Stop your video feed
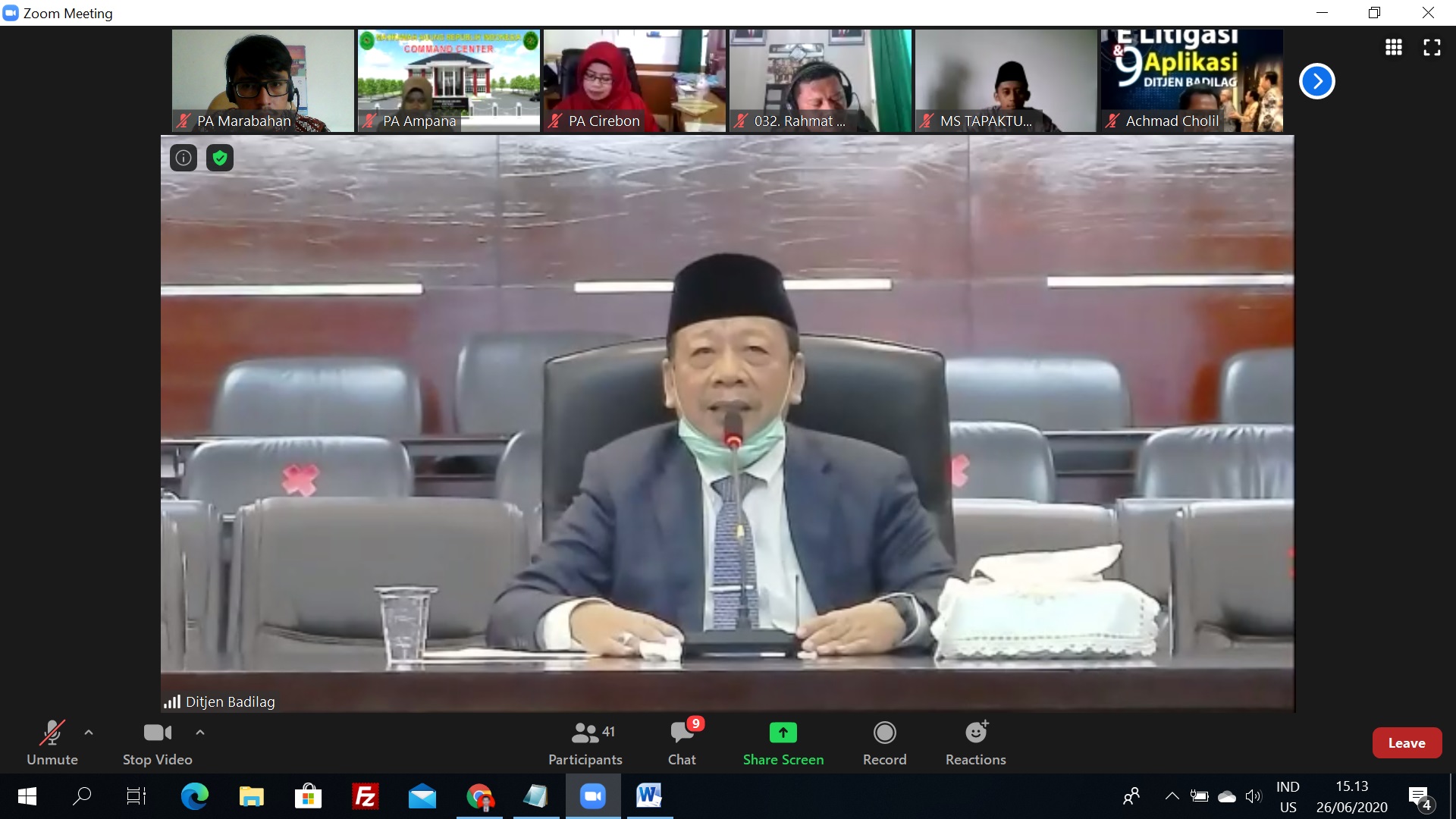The image size is (1456, 819). click(x=156, y=742)
